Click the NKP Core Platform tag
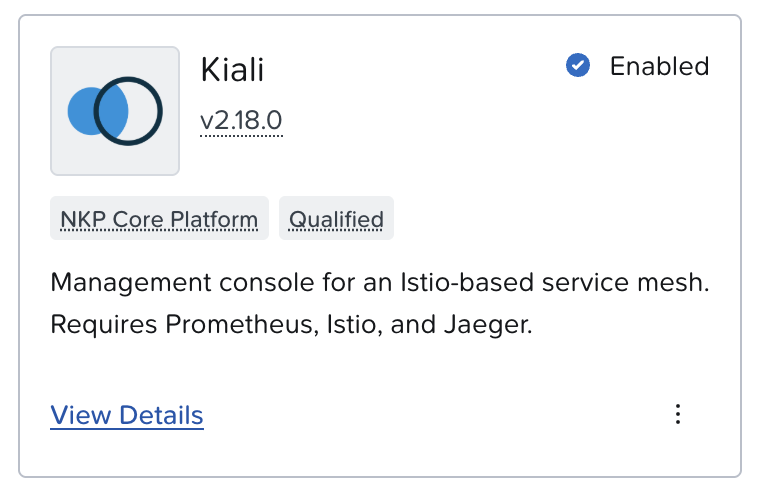The height and width of the screenshot is (494, 758). [x=159, y=219]
